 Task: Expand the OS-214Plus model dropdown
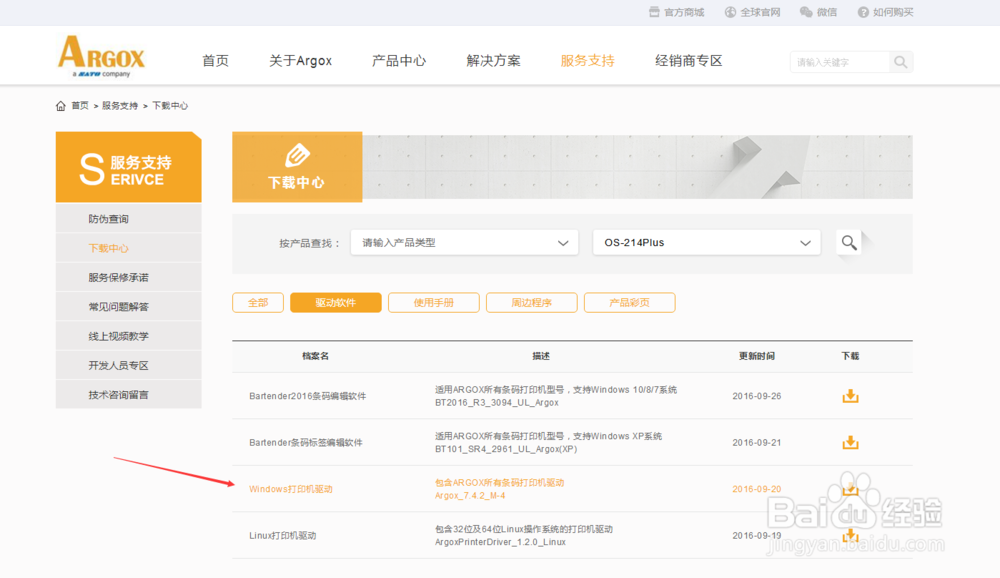tap(707, 242)
